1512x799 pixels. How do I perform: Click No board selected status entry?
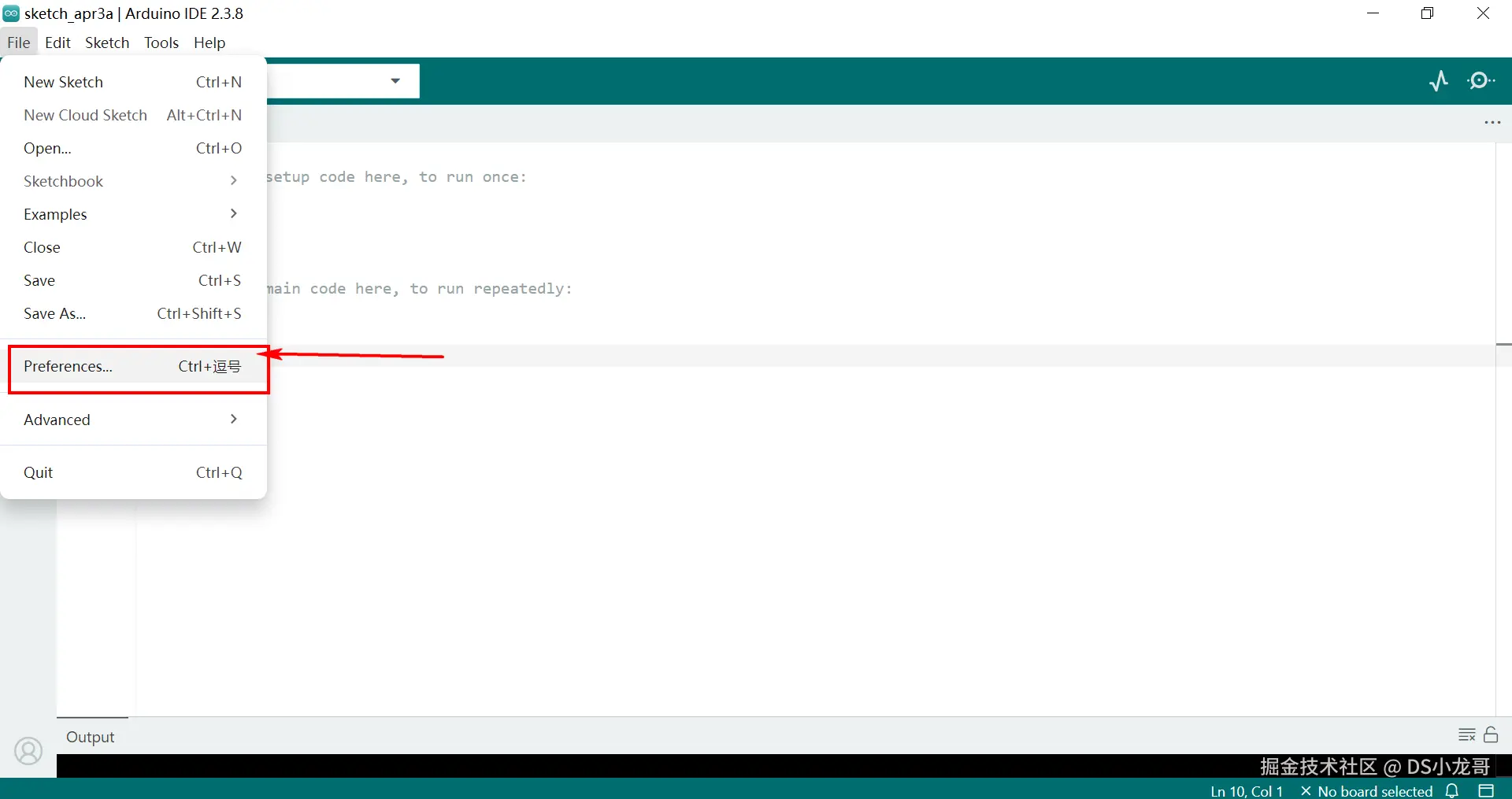[1366, 791]
